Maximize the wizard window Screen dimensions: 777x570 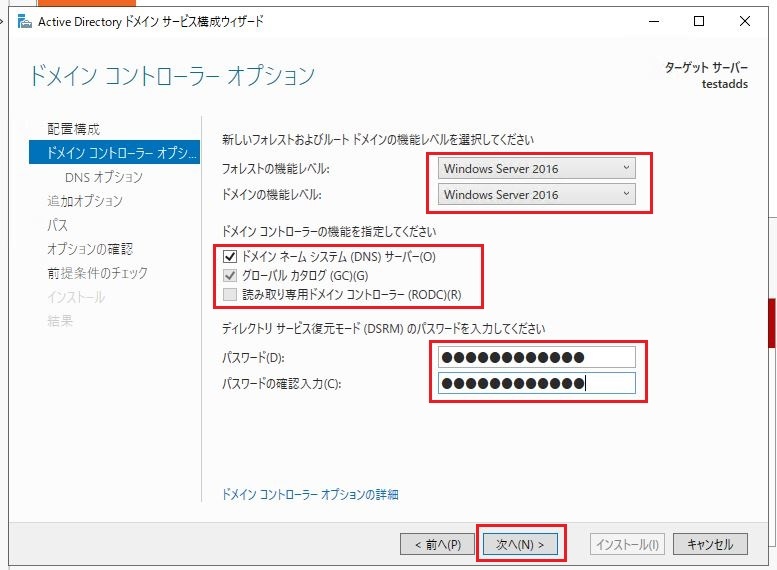(x=699, y=21)
